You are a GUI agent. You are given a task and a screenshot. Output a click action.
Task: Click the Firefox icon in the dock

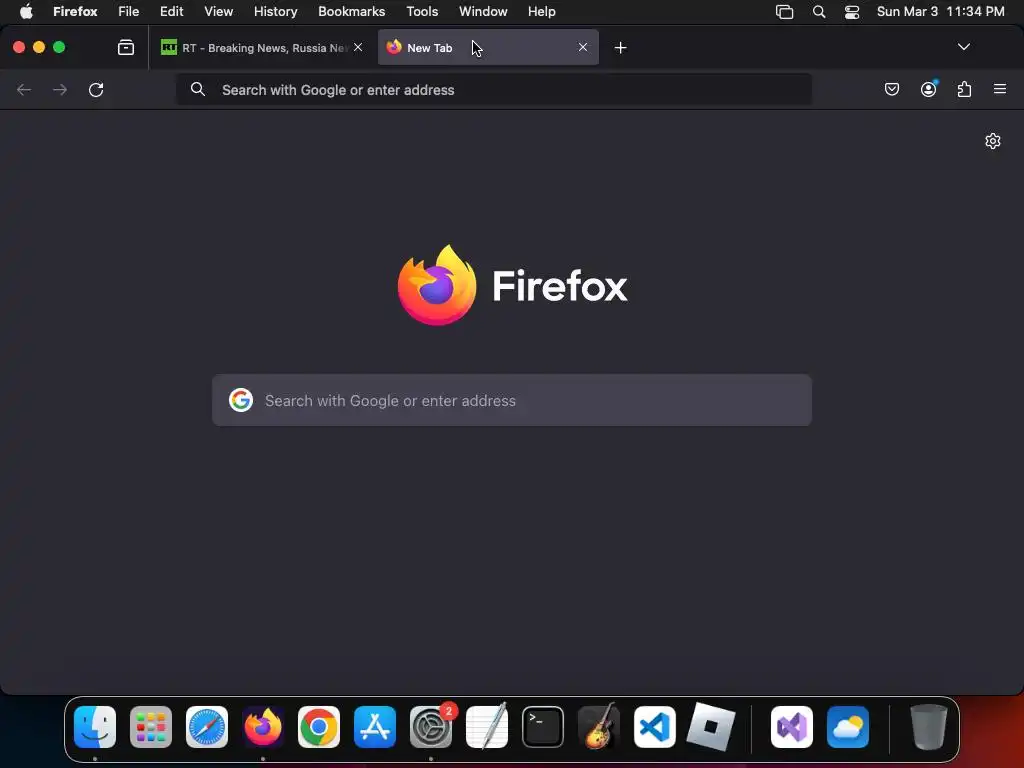[x=263, y=727]
